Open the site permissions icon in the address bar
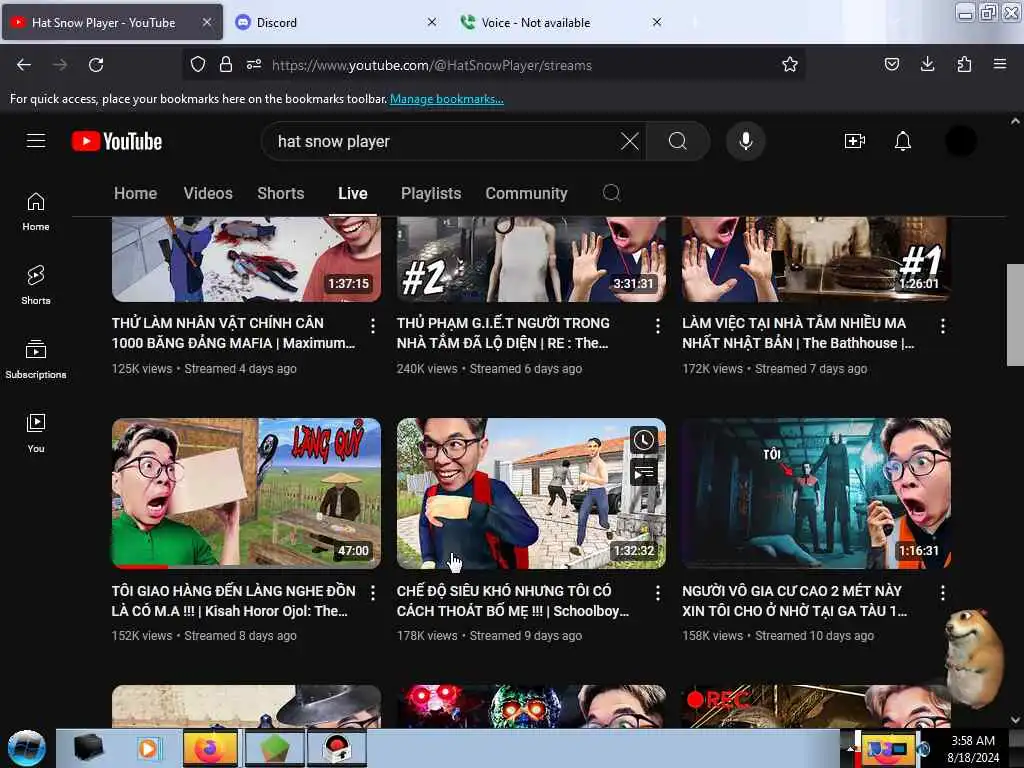The width and height of the screenshot is (1024, 768). tap(254, 64)
